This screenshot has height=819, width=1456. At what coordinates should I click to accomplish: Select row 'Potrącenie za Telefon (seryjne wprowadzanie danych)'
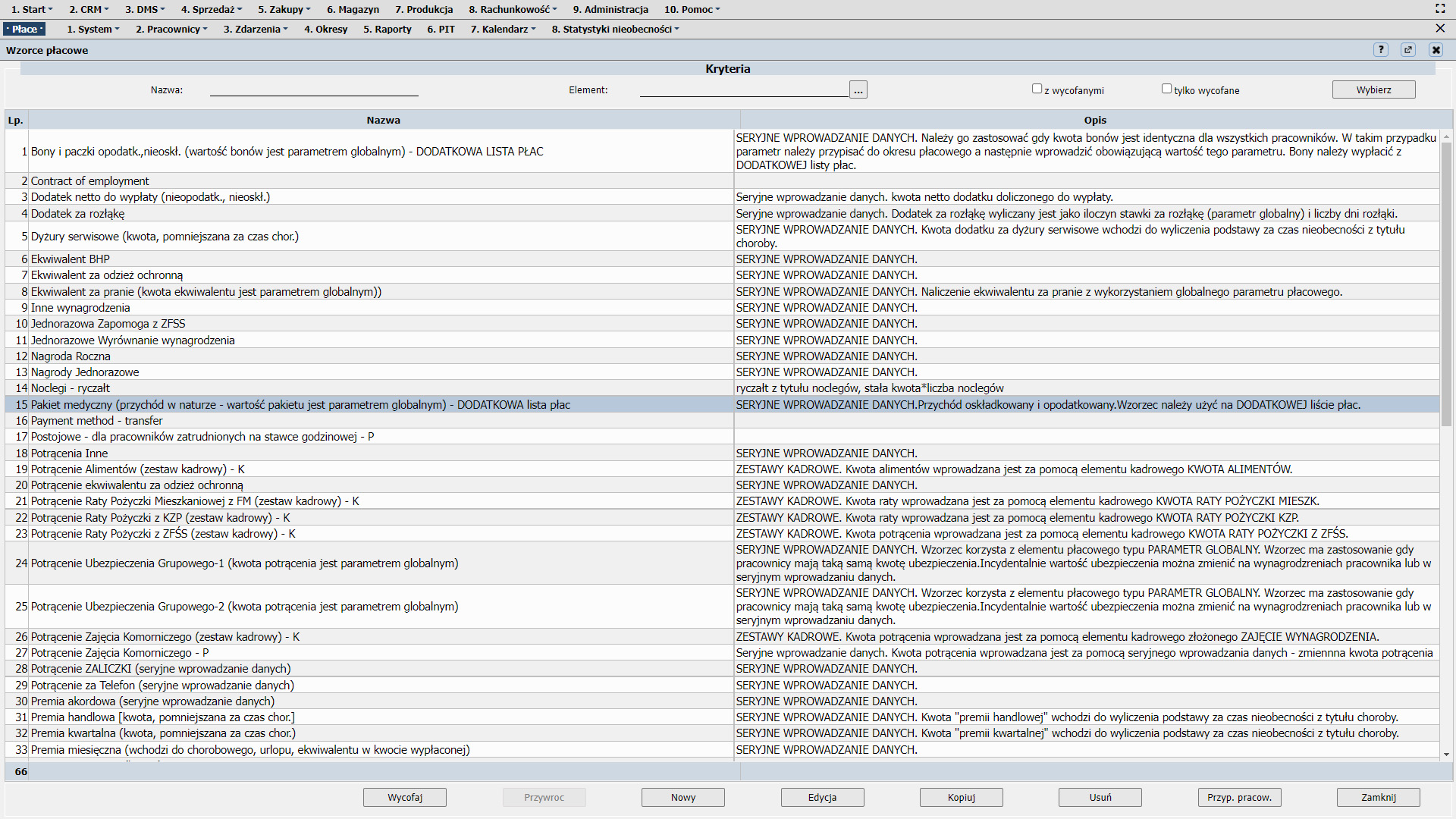tap(722, 686)
